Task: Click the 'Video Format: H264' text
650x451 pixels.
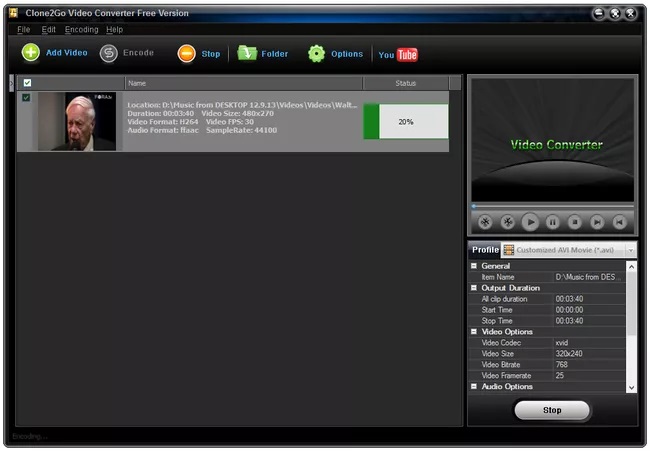Action: [162, 122]
